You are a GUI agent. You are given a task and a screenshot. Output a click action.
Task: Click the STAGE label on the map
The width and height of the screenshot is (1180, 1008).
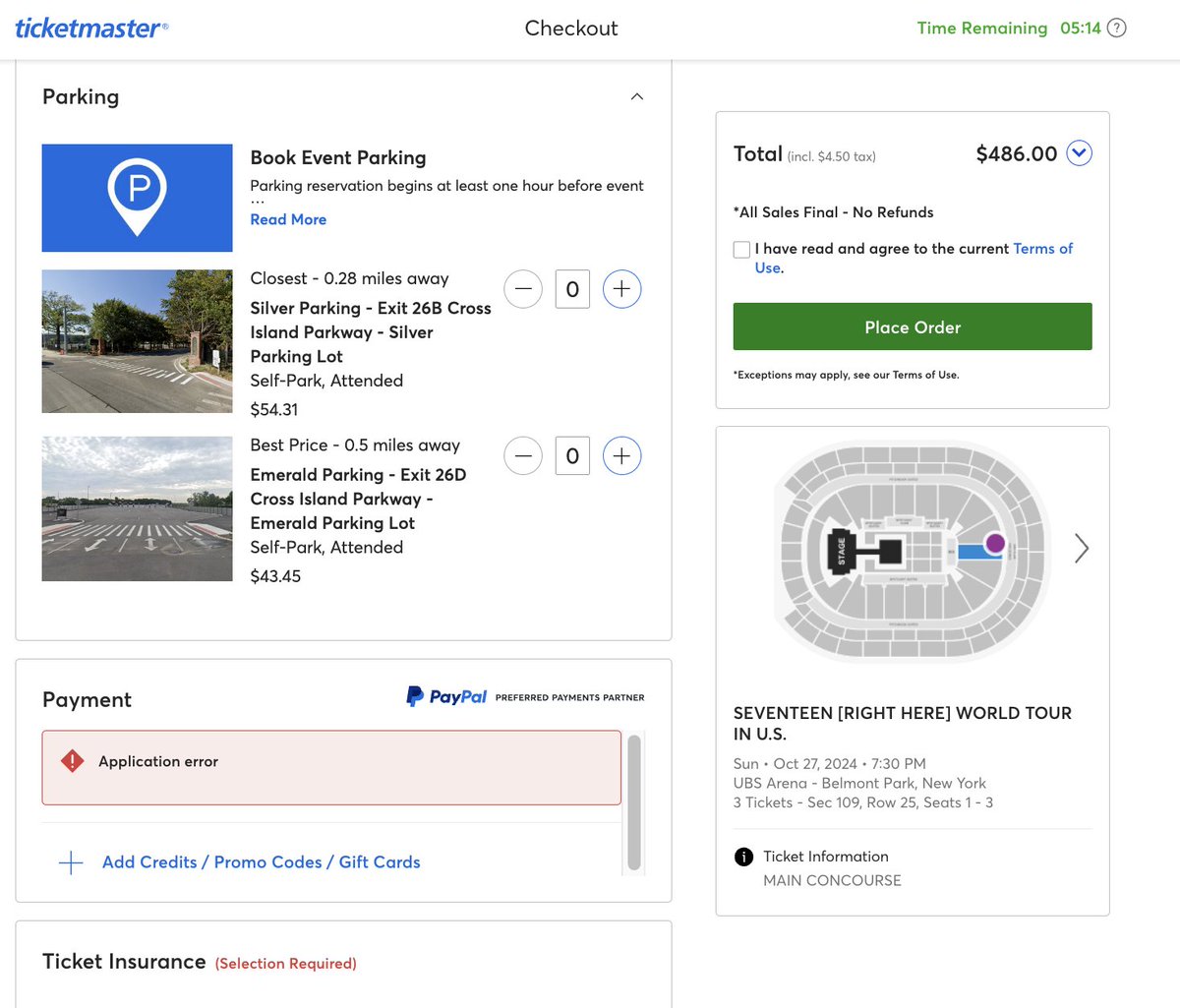click(x=841, y=550)
